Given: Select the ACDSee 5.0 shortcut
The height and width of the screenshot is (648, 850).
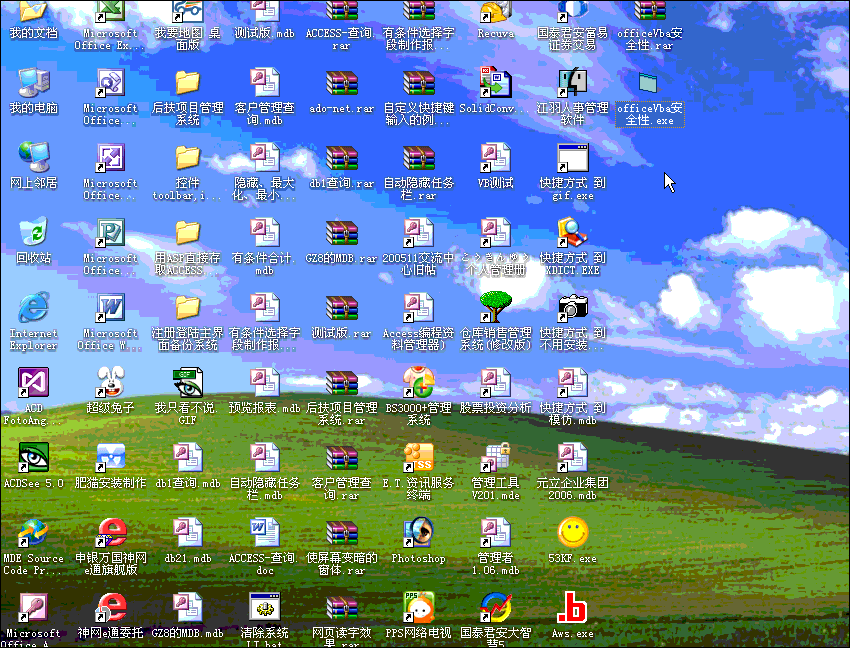Looking at the screenshot, I should click(x=34, y=458).
